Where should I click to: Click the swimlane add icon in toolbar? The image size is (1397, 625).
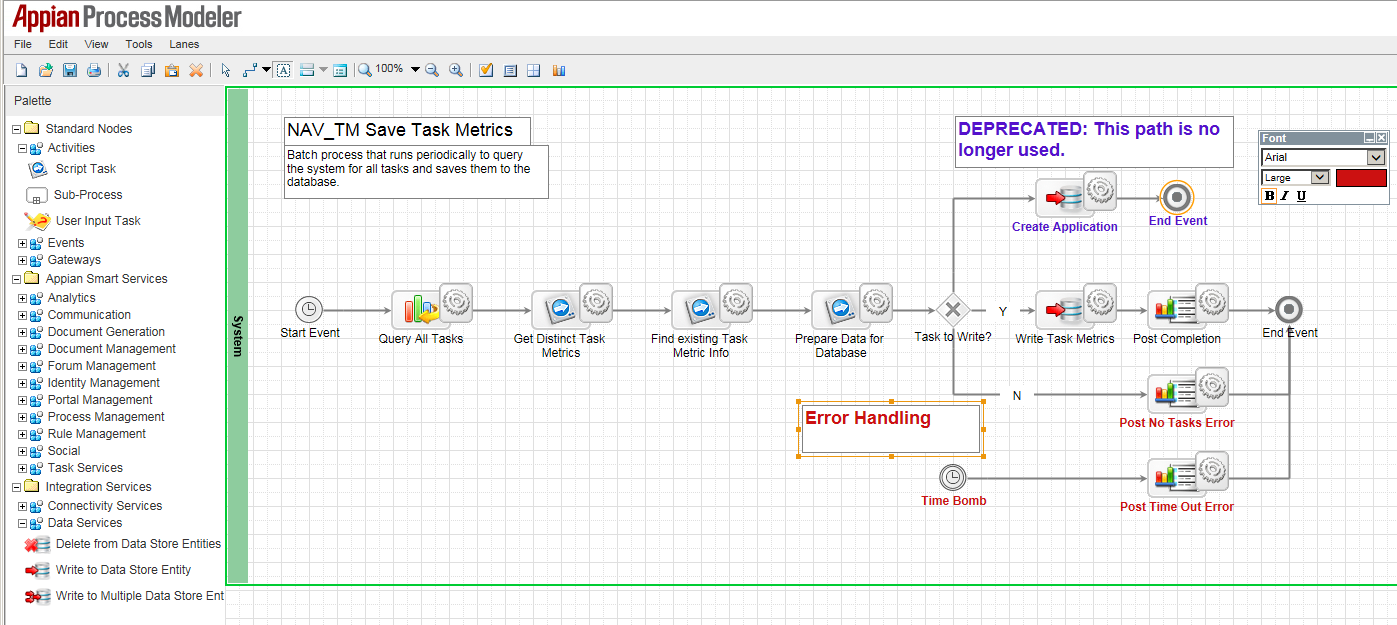point(307,70)
